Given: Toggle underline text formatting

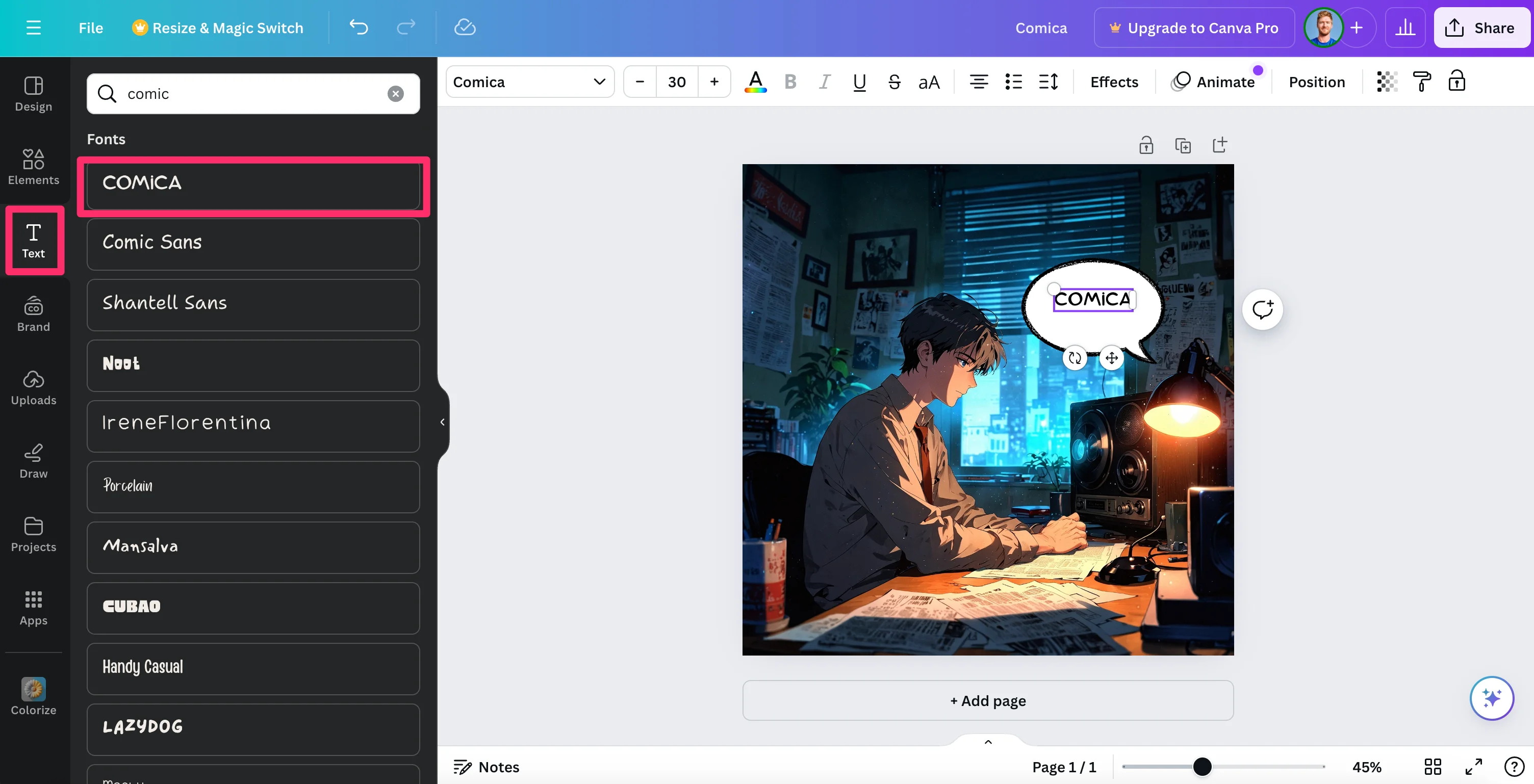Looking at the screenshot, I should [x=859, y=82].
